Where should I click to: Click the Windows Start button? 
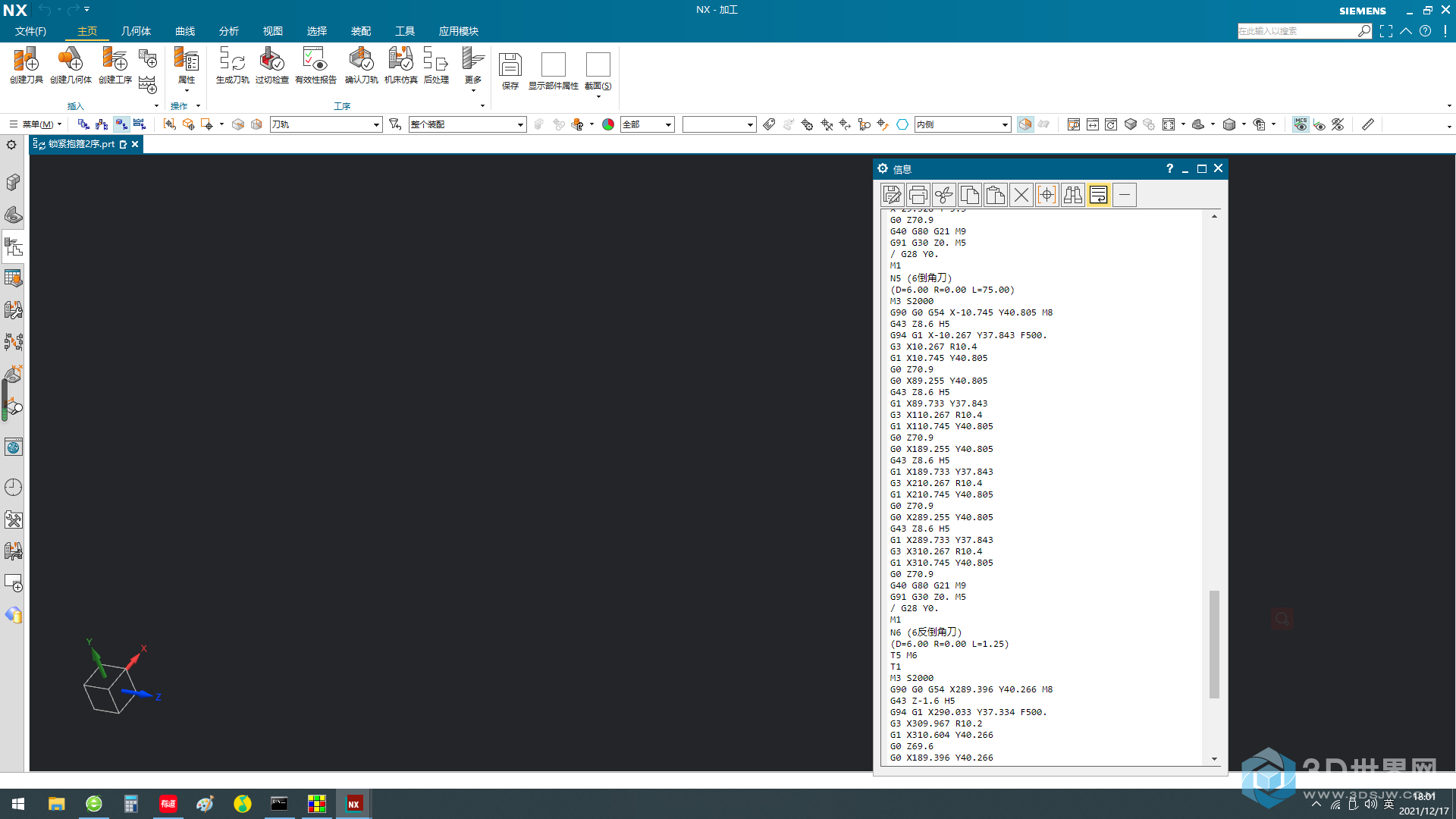coord(18,804)
